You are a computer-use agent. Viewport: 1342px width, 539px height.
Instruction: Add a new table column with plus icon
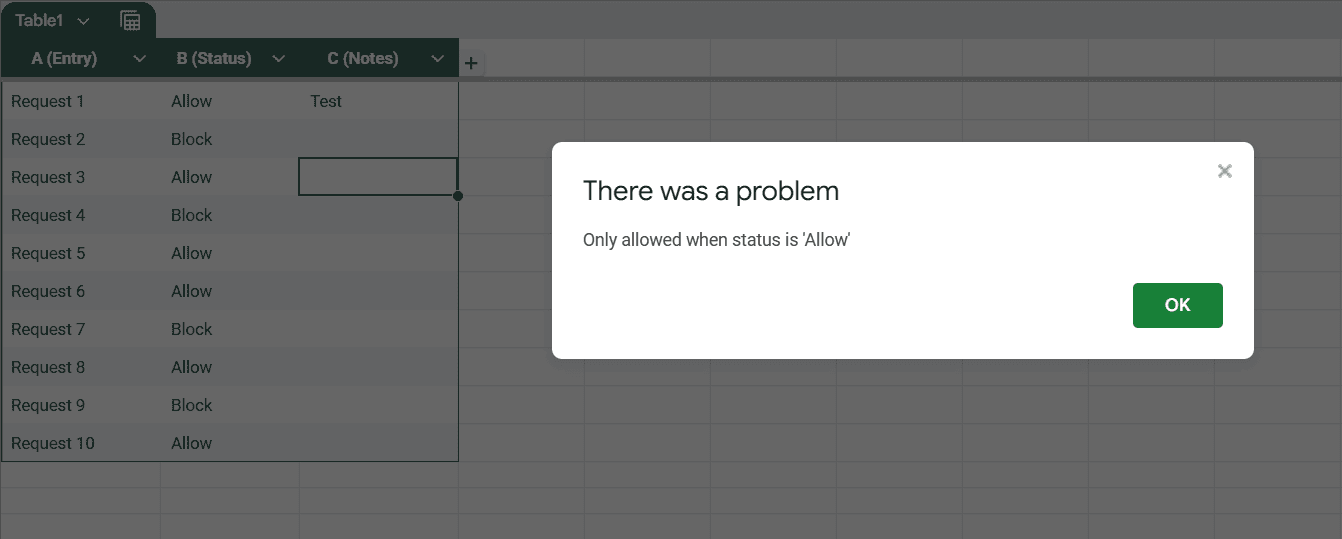[471, 64]
